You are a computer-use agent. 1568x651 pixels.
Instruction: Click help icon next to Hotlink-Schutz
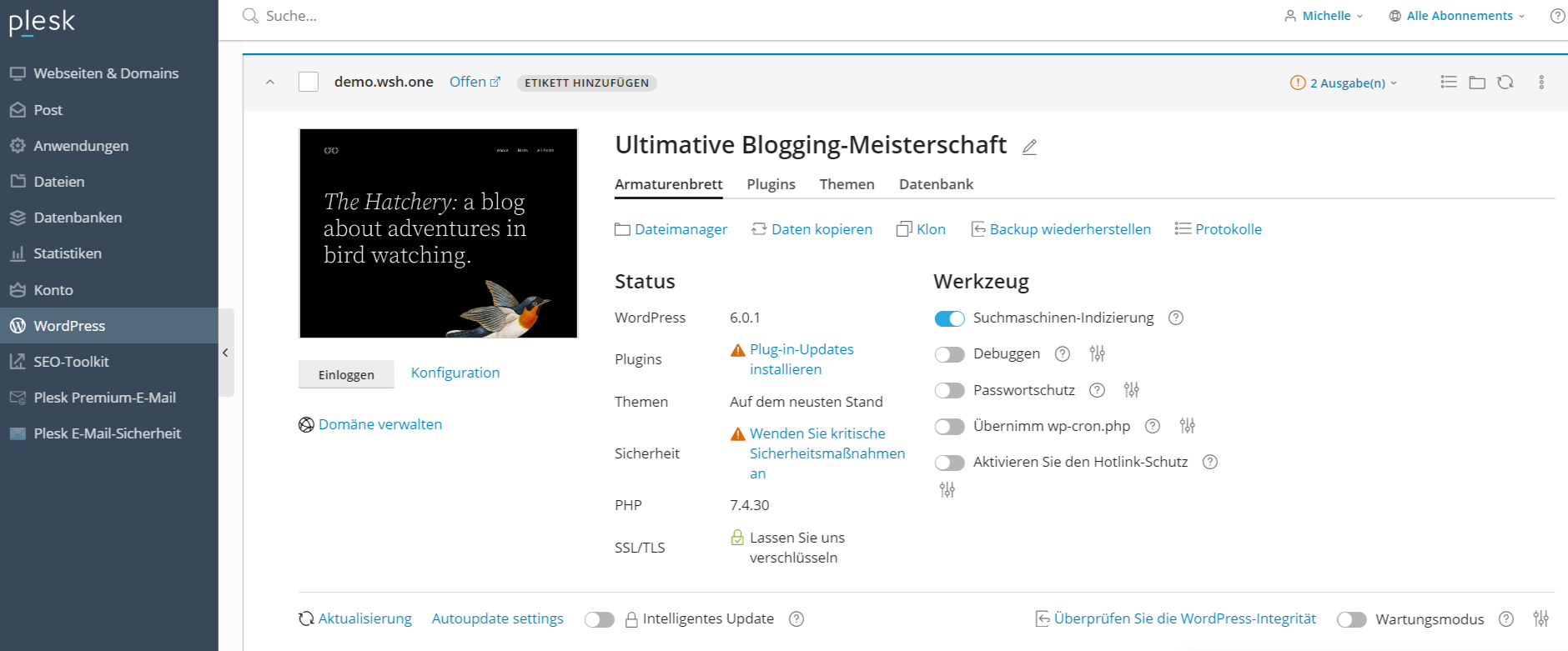pyautogui.click(x=1210, y=462)
